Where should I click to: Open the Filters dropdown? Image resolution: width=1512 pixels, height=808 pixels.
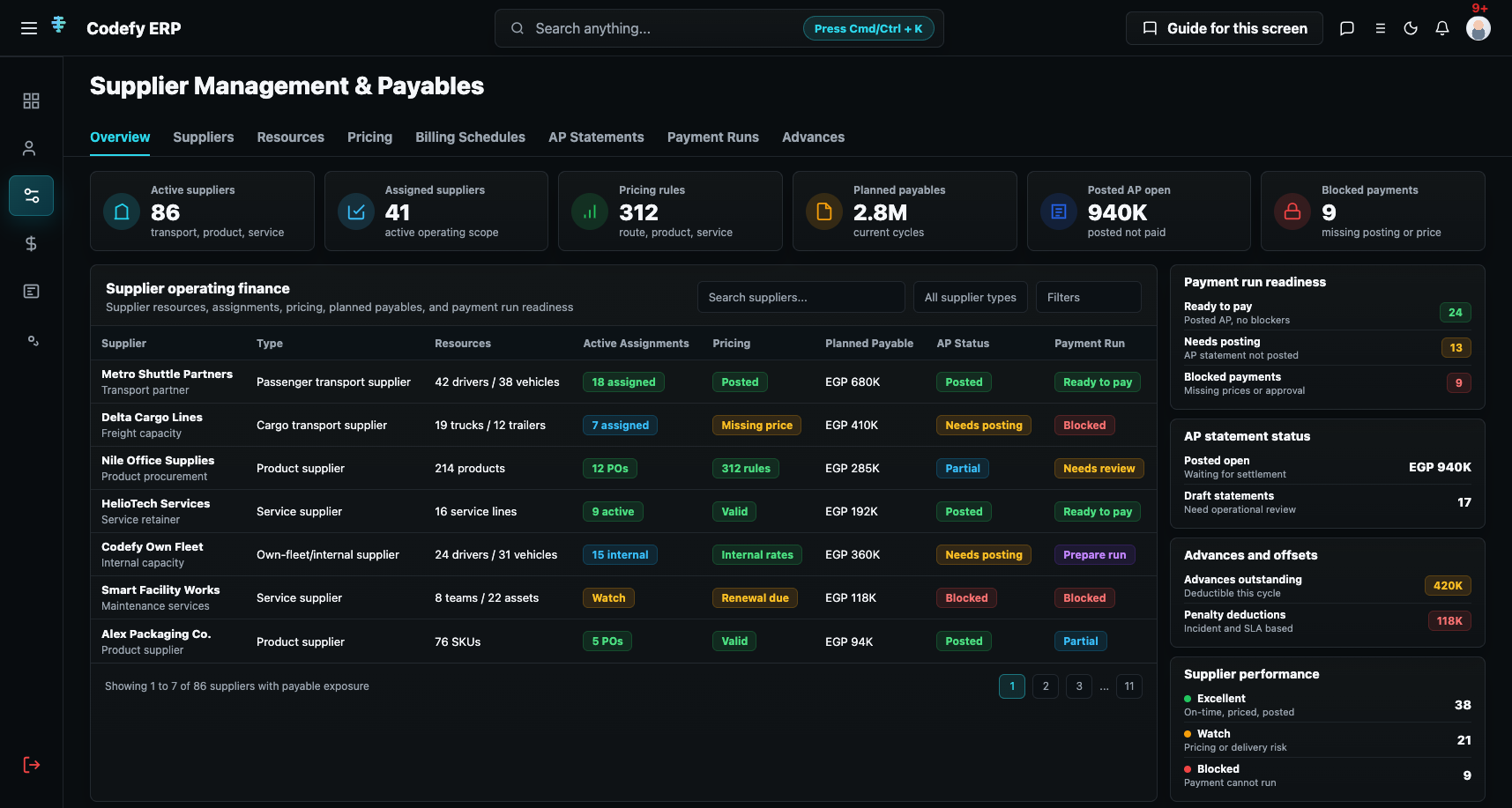click(x=1088, y=297)
